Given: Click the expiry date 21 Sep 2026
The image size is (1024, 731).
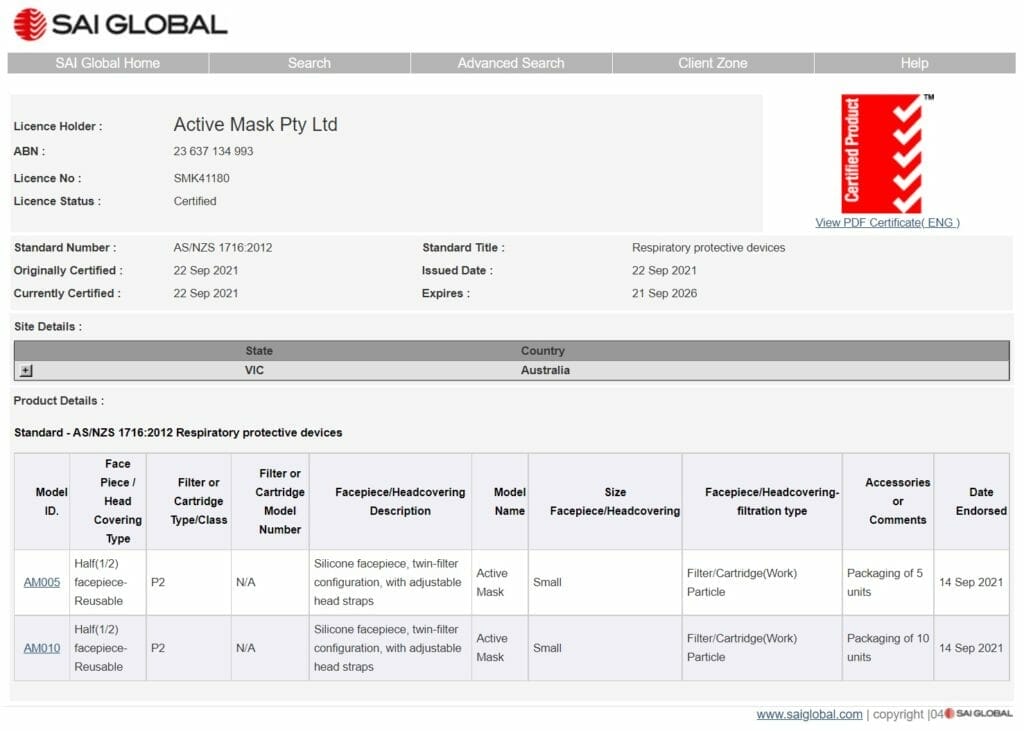Looking at the screenshot, I should tap(664, 293).
